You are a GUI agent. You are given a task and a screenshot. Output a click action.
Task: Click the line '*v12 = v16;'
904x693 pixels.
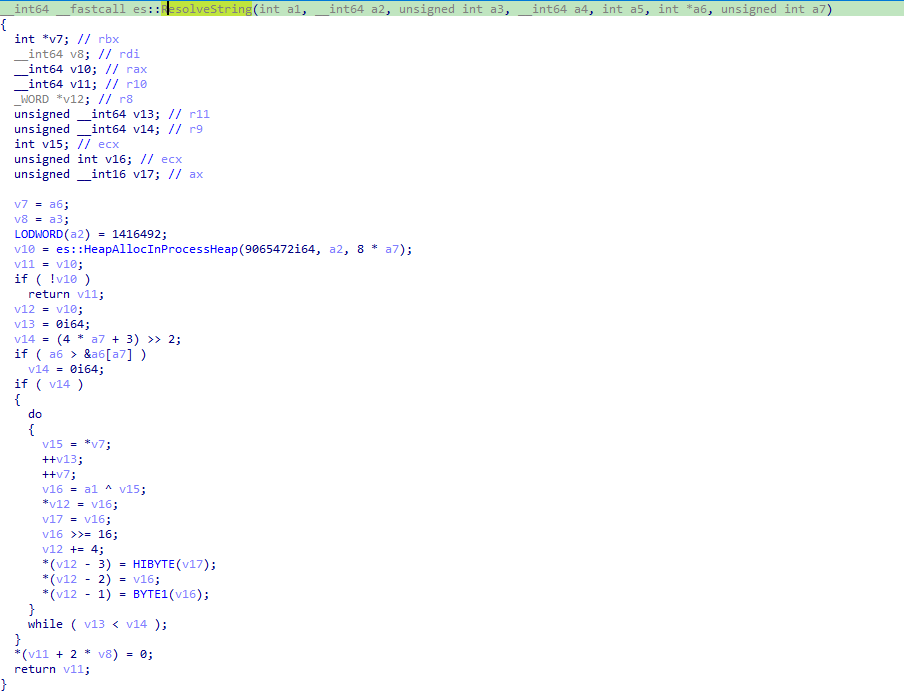(x=80, y=504)
